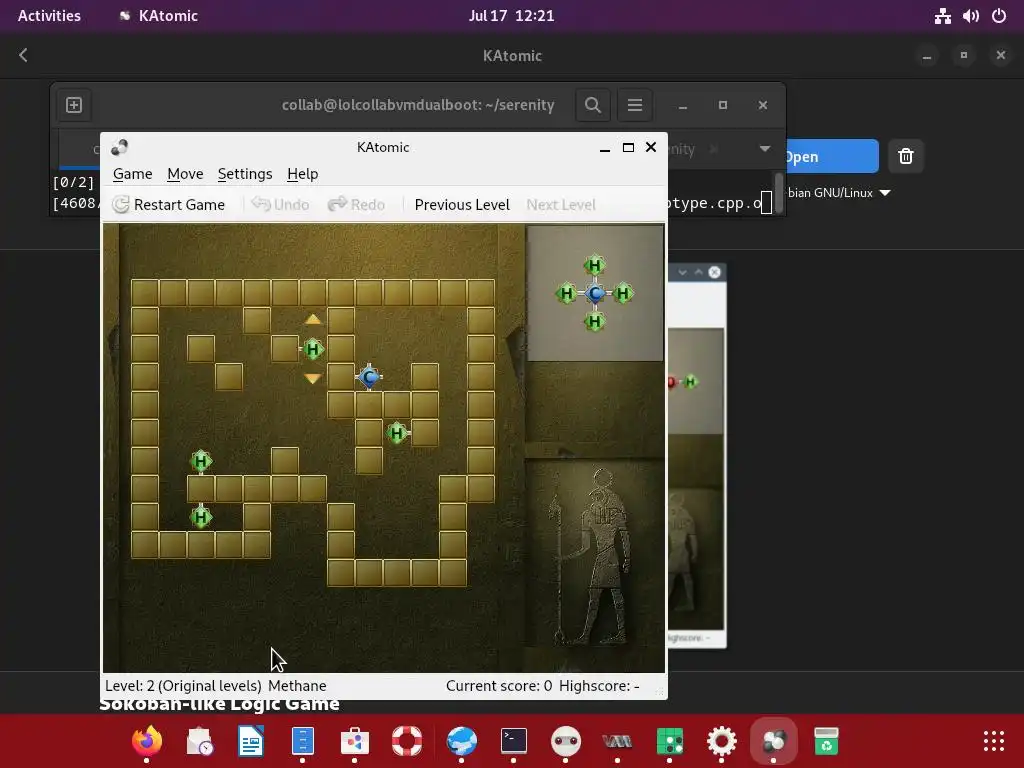
Task: Open the Move menu
Action: (x=185, y=174)
